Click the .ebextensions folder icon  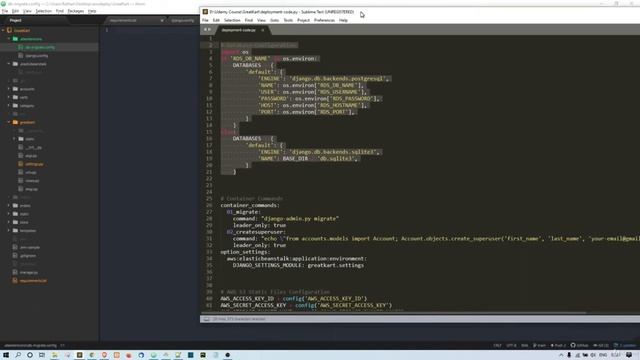pyautogui.click(x=15, y=39)
